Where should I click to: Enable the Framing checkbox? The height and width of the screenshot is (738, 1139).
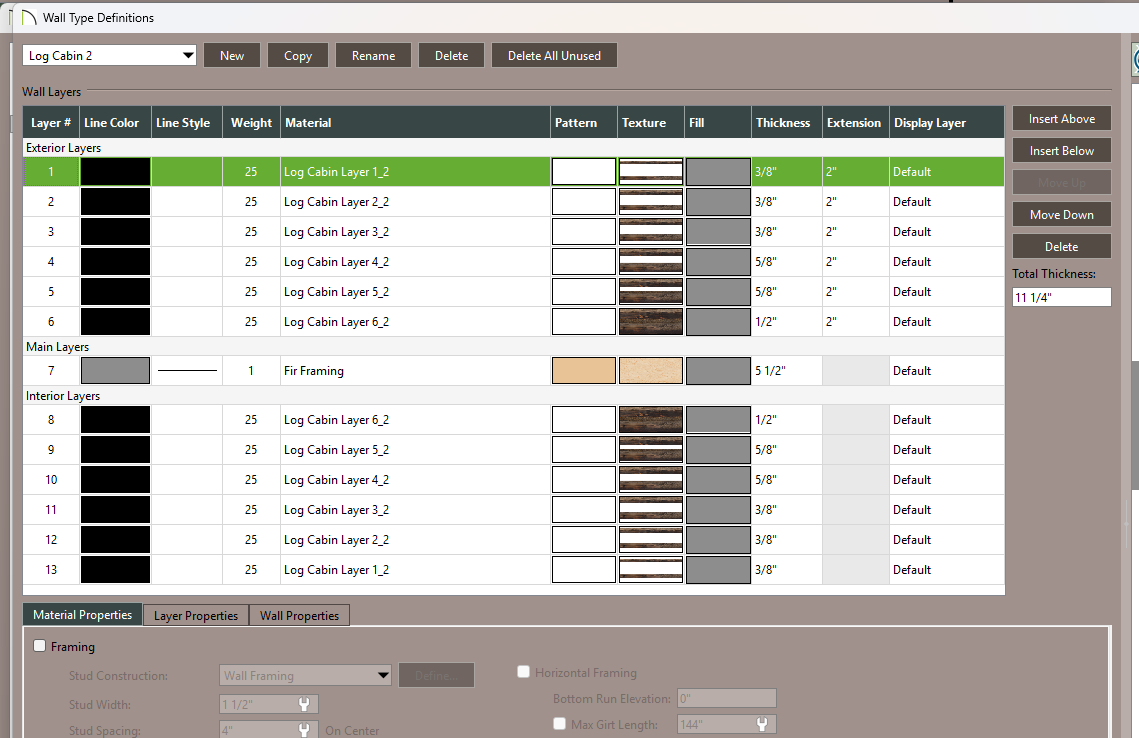[x=41, y=647]
